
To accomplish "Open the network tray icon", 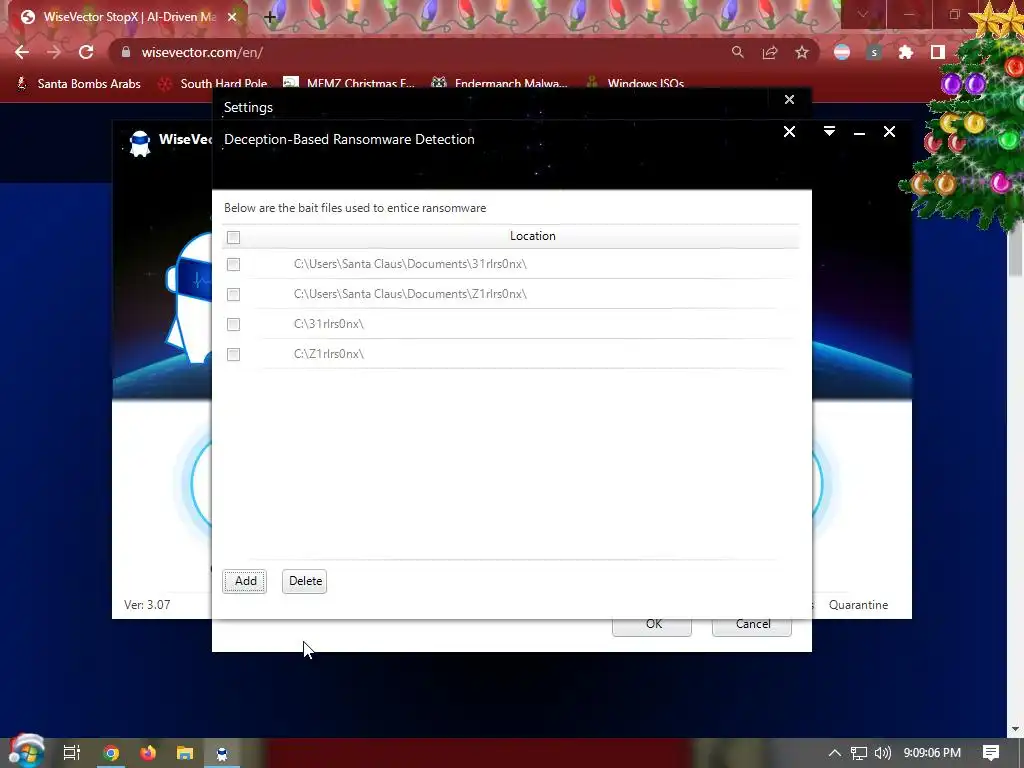I will [x=859, y=753].
